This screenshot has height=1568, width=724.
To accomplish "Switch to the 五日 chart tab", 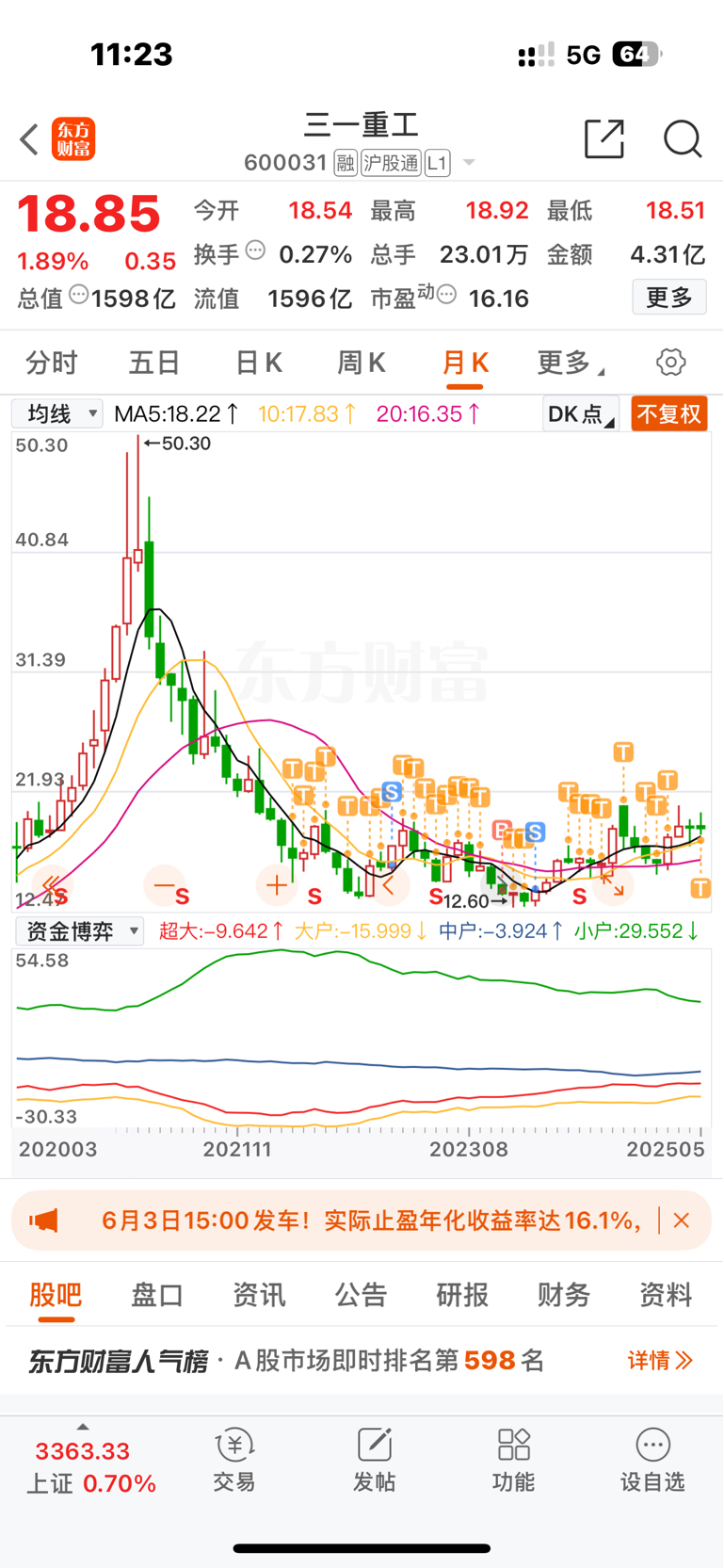I will pos(154,363).
